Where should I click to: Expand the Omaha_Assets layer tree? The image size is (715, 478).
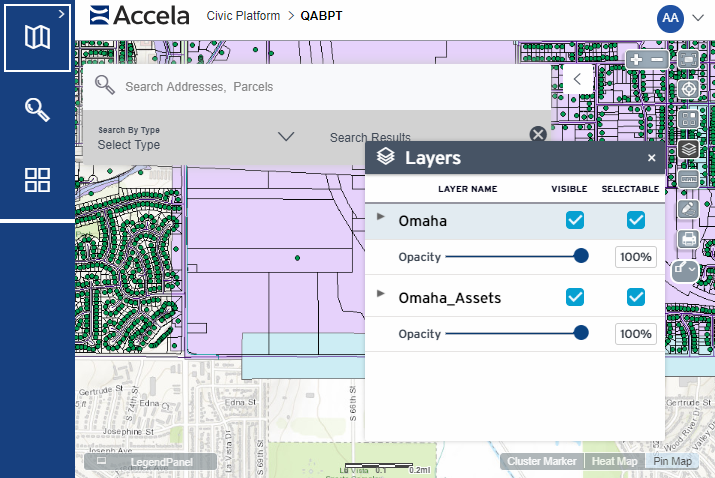click(380, 294)
